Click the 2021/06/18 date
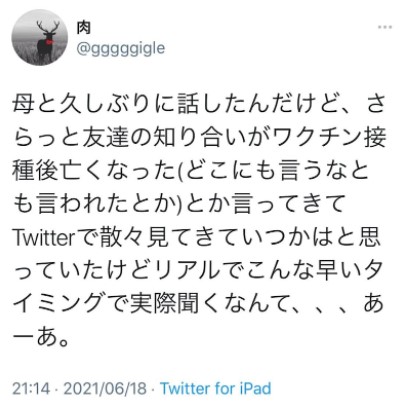The height and width of the screenshot is (408, 403). point(105,389)
